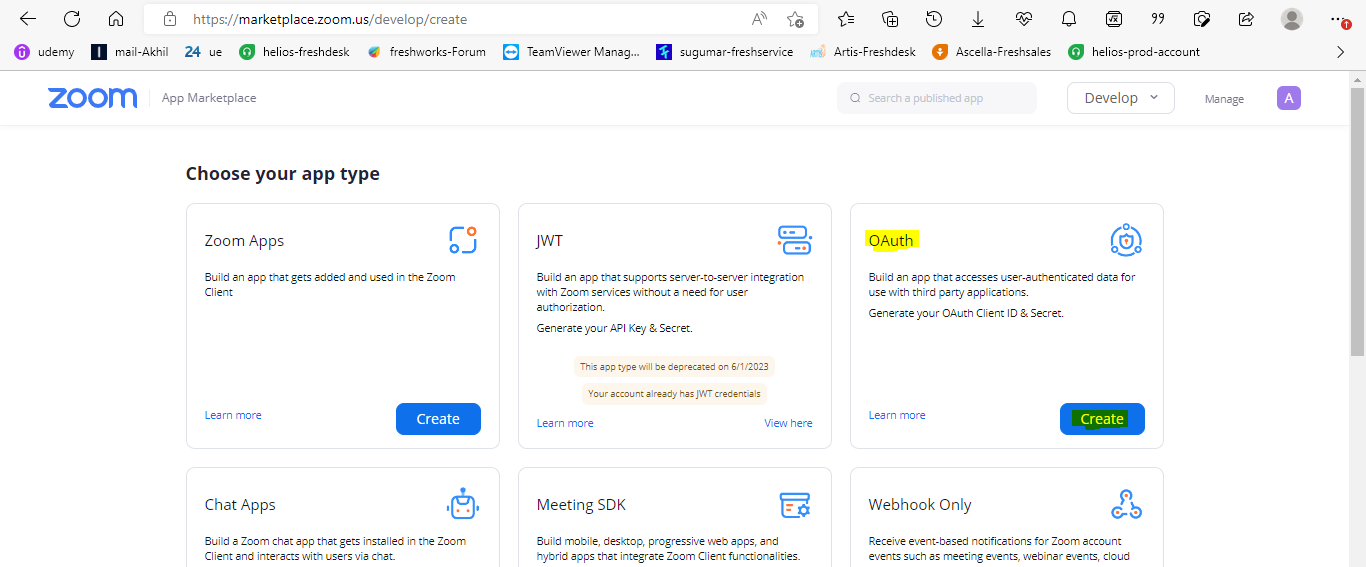The height and width of the screenshot is (567, 1366).
Task: Click Create on the Zoom Apps card
Action: [438, 419]
